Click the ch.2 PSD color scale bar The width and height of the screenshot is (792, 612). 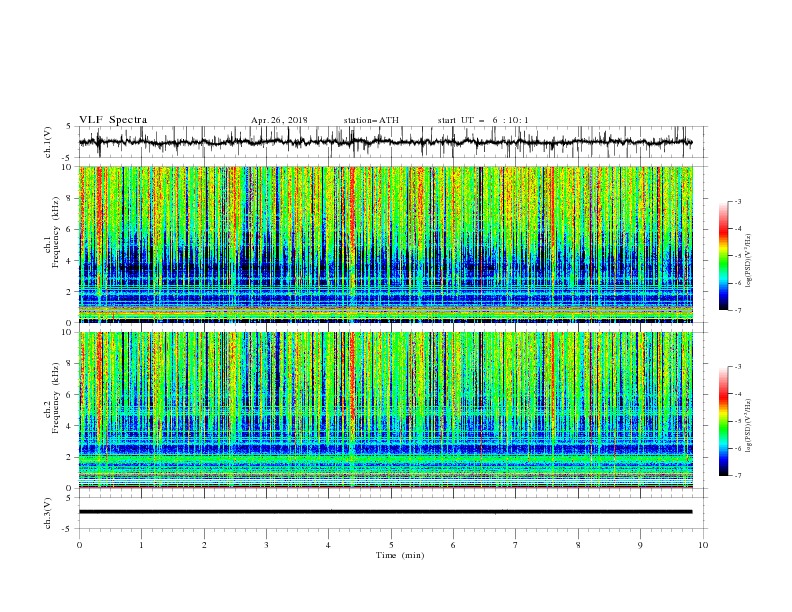point(723,421)
